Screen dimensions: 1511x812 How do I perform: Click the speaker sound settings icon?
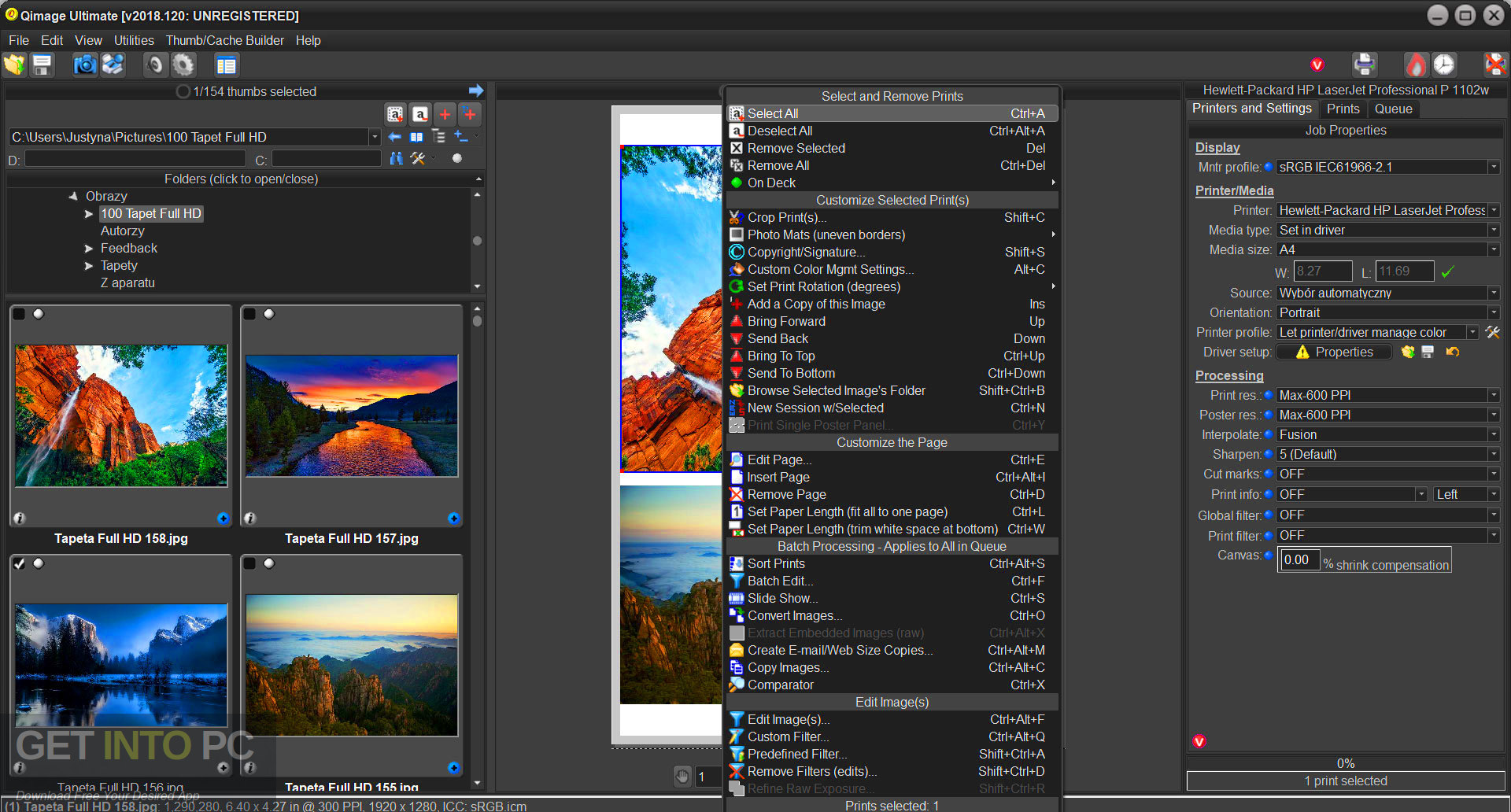(x=155, y=65)
